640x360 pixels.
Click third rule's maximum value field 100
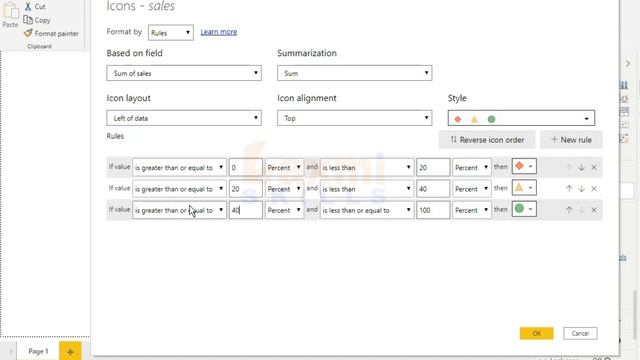[x=433, y=210]
